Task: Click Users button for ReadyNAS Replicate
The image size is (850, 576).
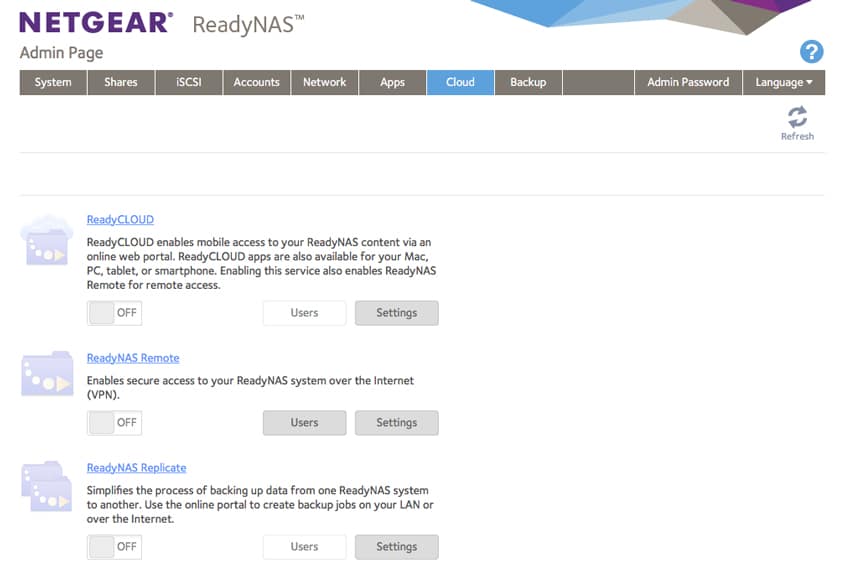Action: pos(304,547)
